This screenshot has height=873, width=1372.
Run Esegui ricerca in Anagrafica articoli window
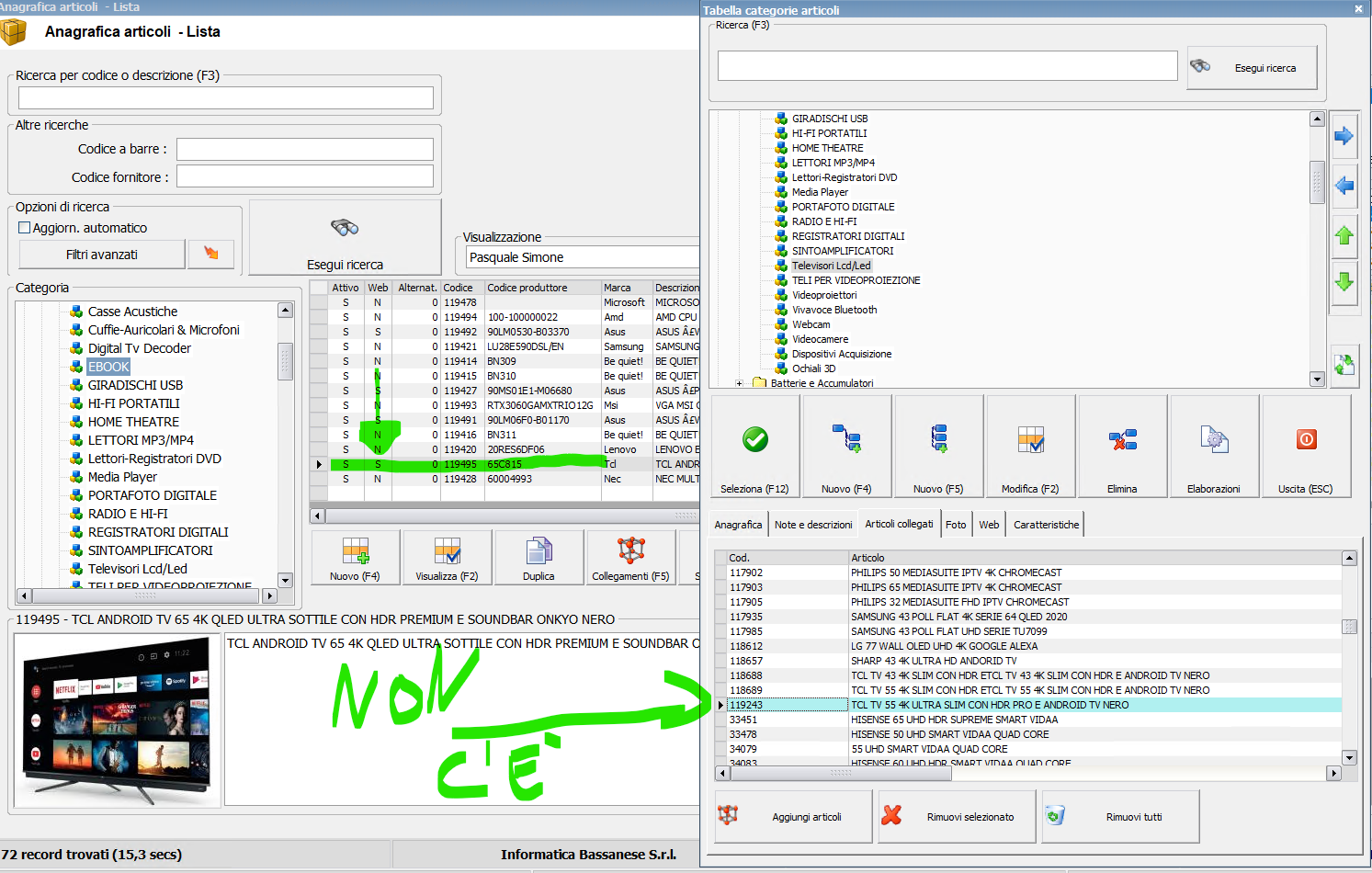pos(345,237)
